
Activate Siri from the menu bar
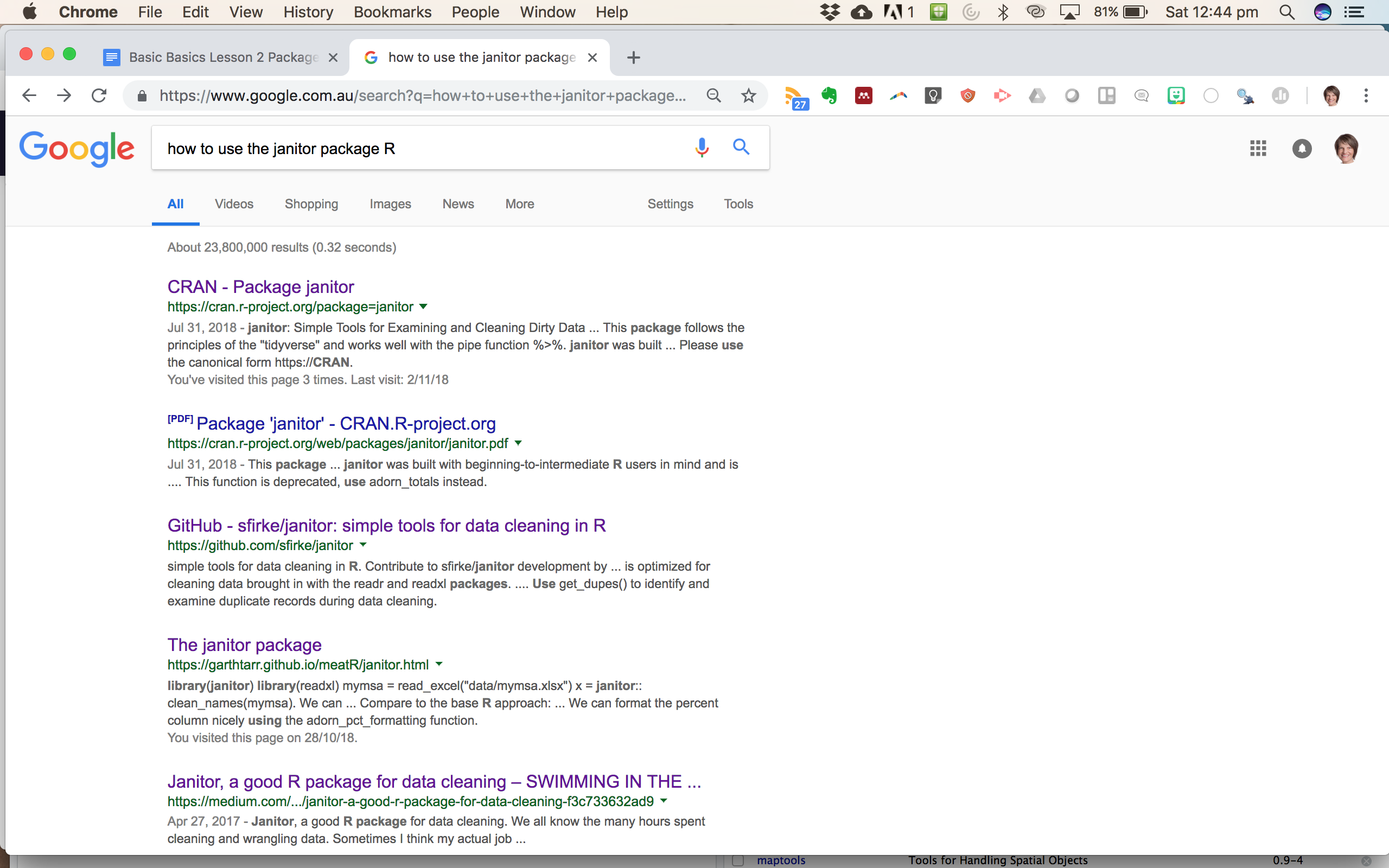(x=1322, y=12)
